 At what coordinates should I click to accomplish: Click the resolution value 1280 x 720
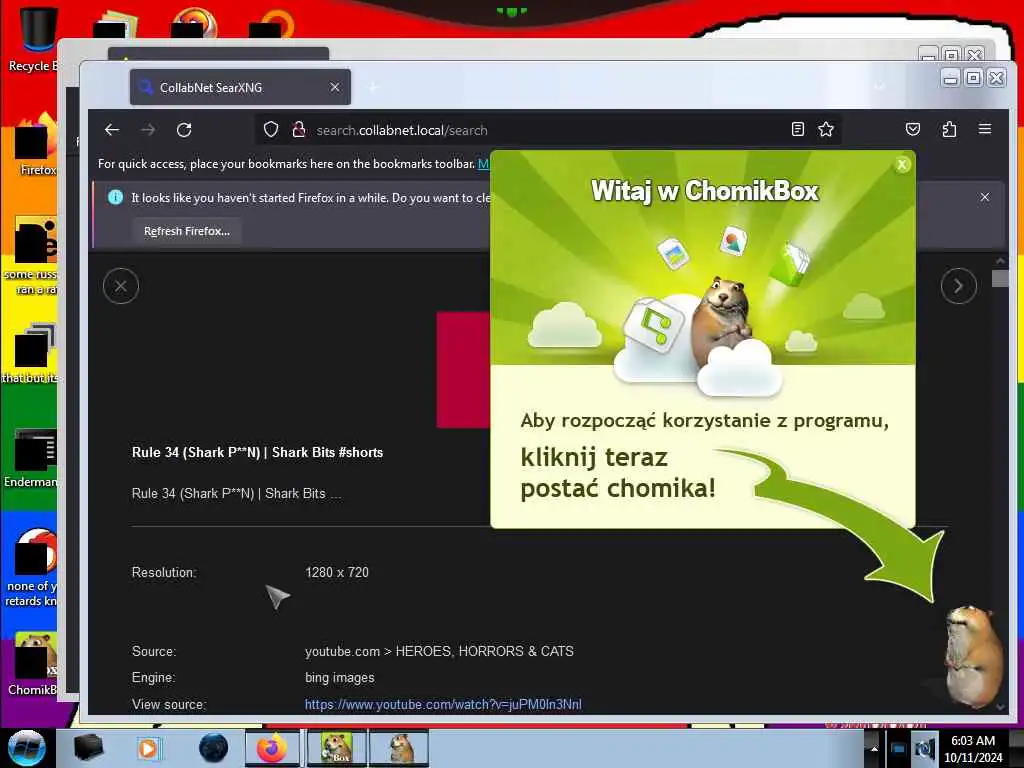[337, 572]
